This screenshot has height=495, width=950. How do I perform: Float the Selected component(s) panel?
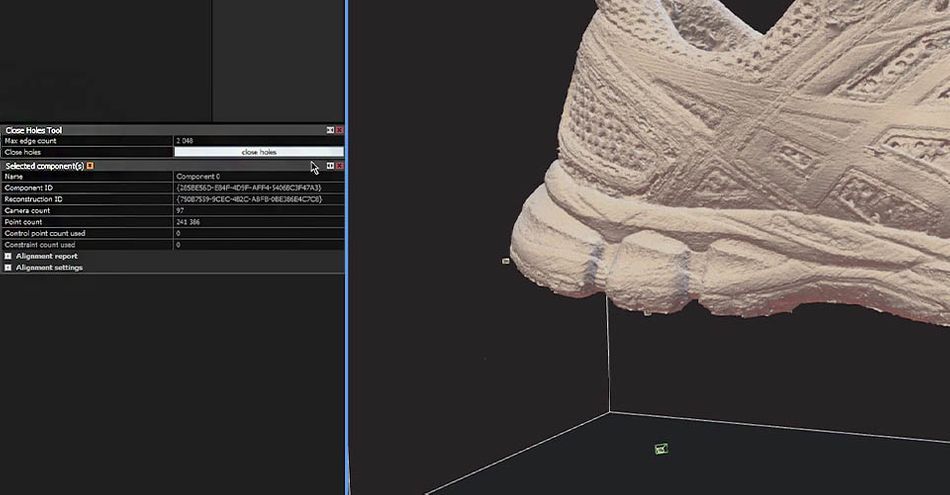point(330,165)
